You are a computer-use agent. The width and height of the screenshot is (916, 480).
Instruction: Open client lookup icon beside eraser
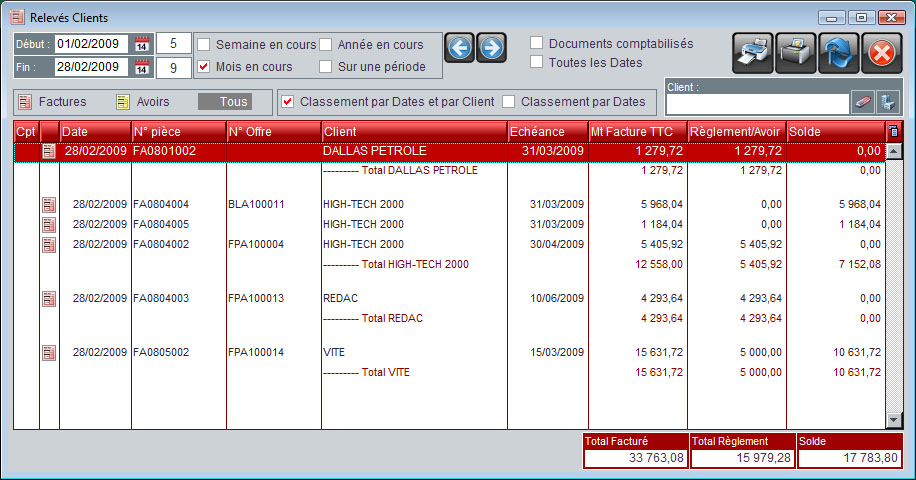point(887,102)
